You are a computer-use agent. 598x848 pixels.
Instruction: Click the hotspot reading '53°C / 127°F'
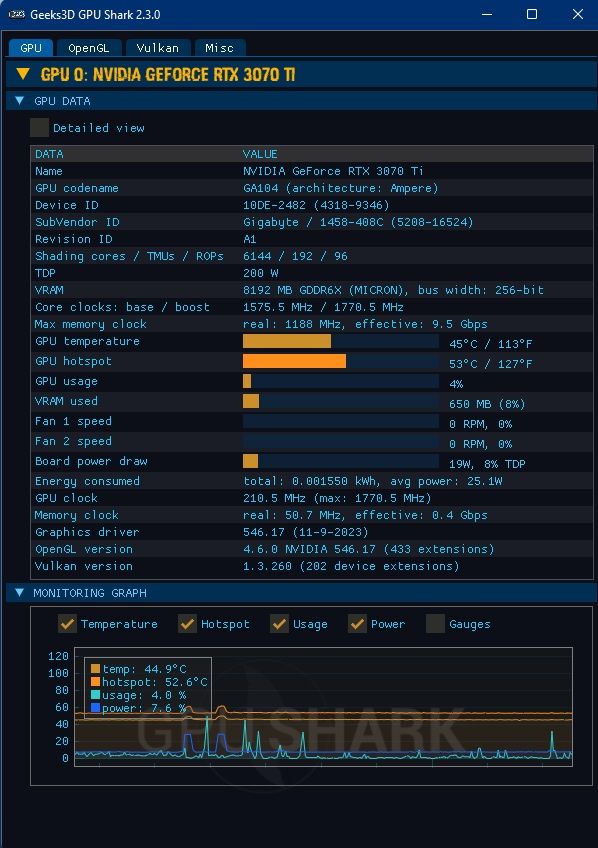pos(490,364)
